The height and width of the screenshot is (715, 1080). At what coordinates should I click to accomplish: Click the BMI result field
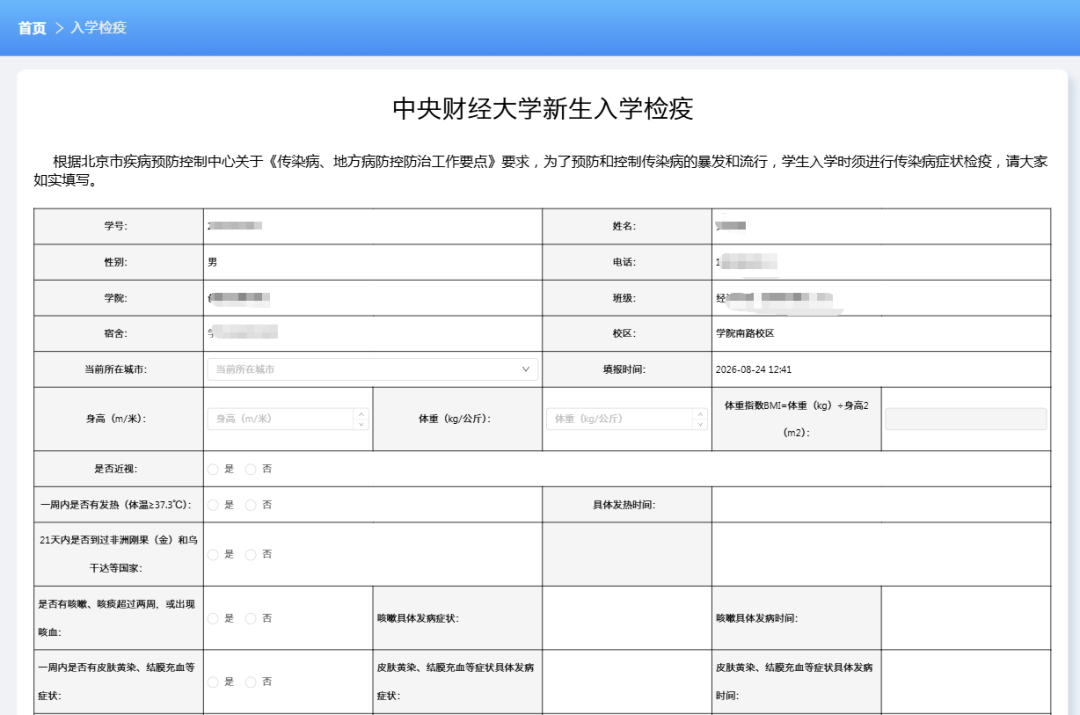click(x=966, y=419)
